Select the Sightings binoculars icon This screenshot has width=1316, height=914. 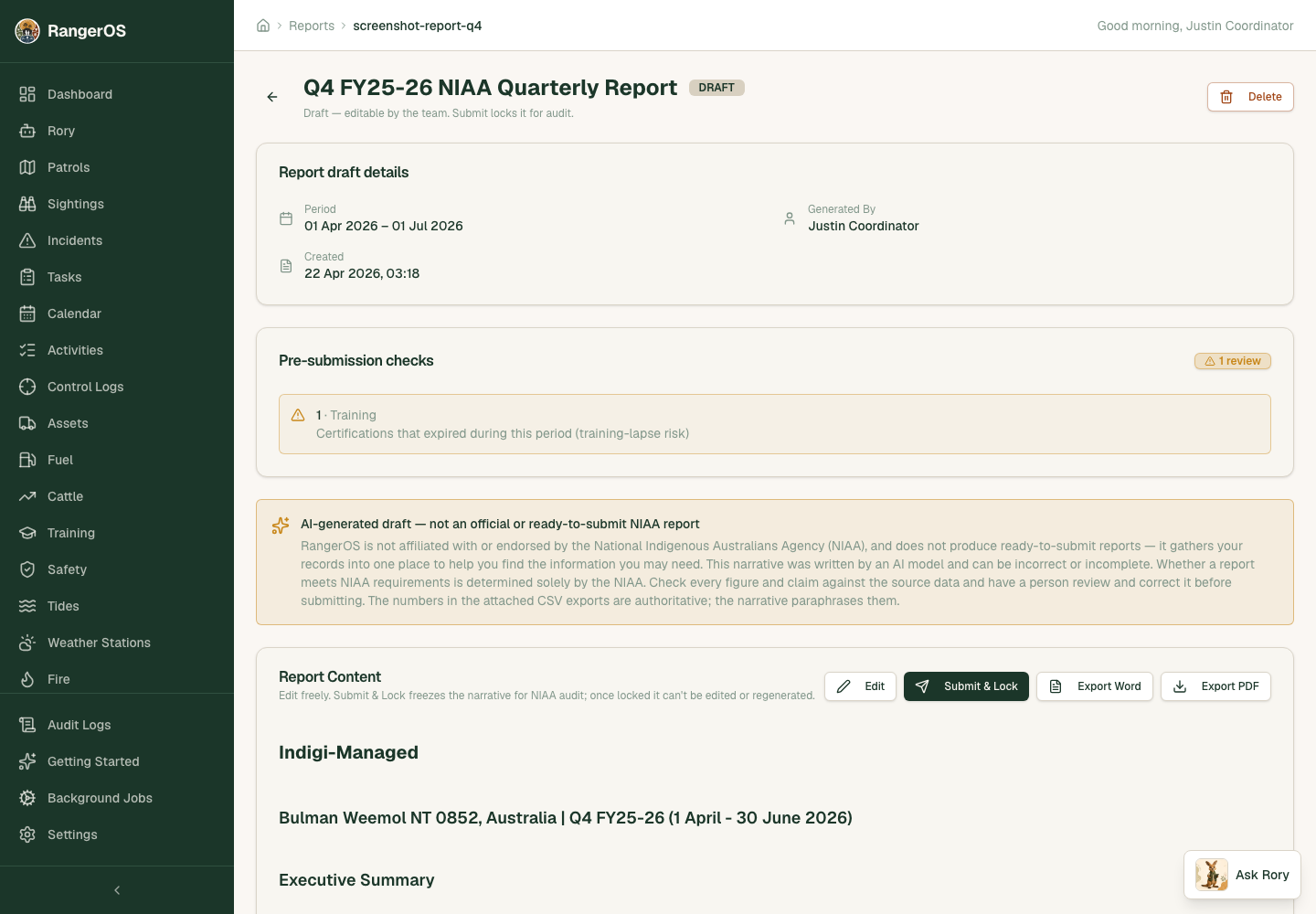click(x=27, y=204)
